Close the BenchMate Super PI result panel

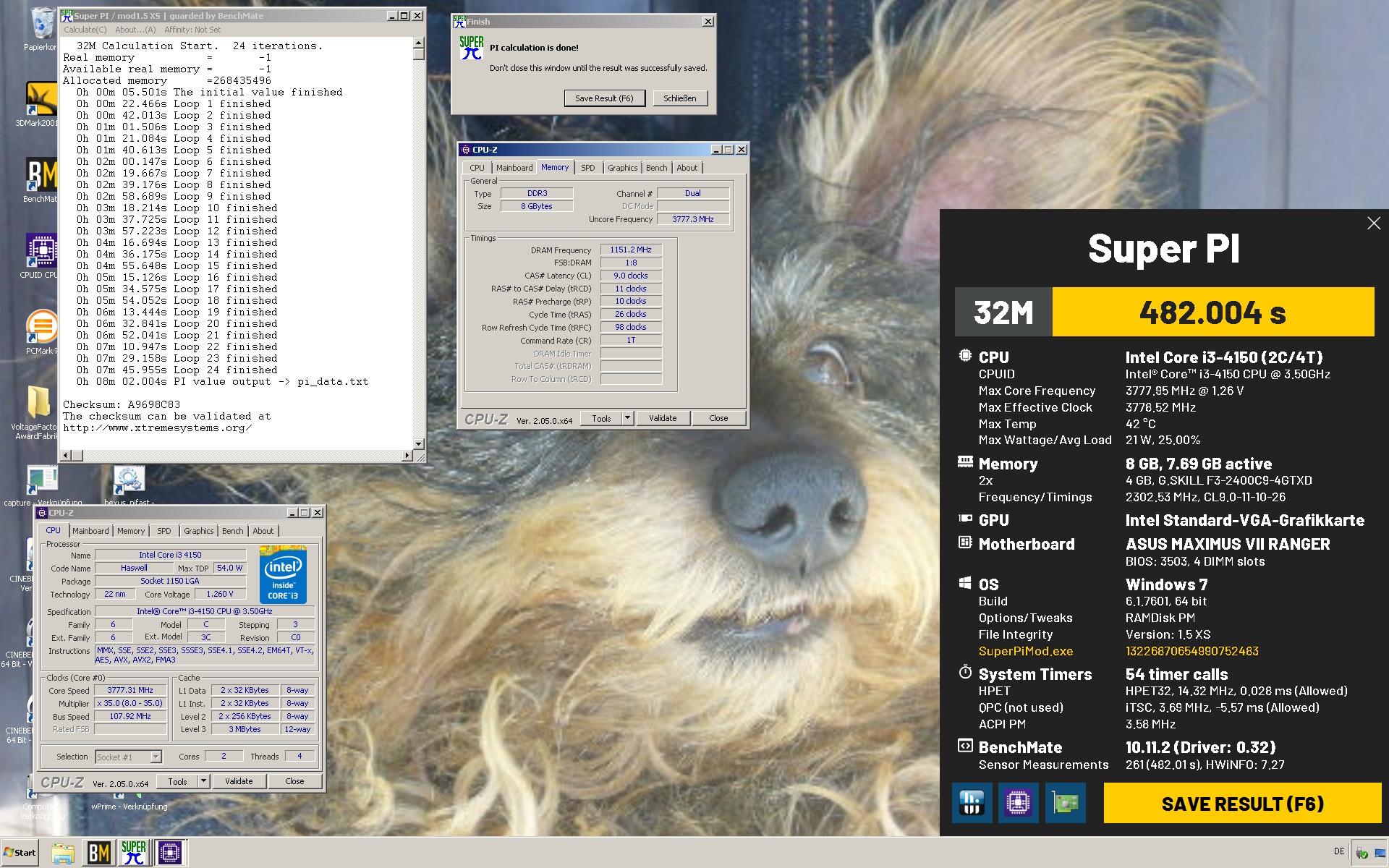coord(1373,224)
